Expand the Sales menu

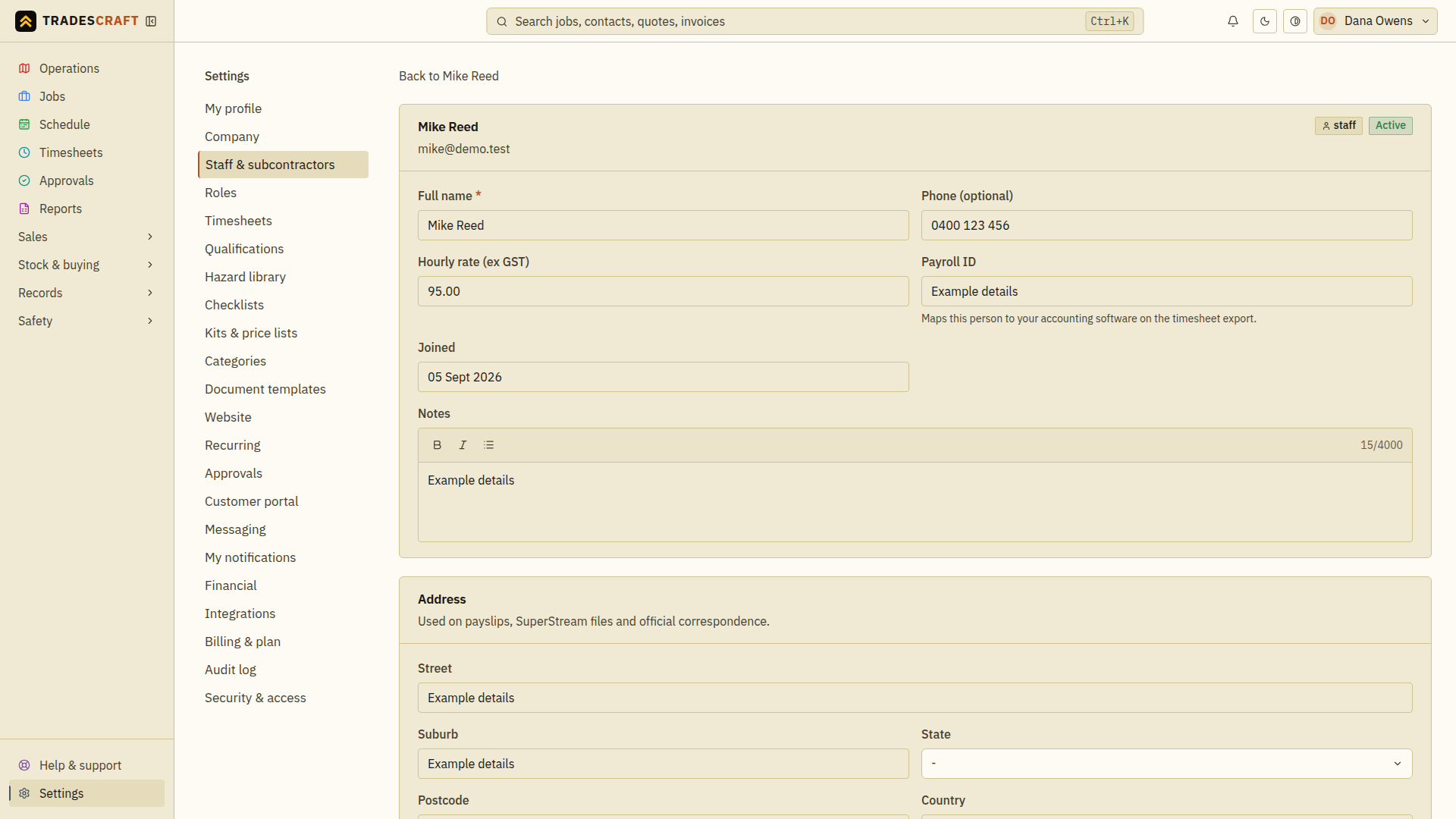pyautogui.click(x=86, y=237)
